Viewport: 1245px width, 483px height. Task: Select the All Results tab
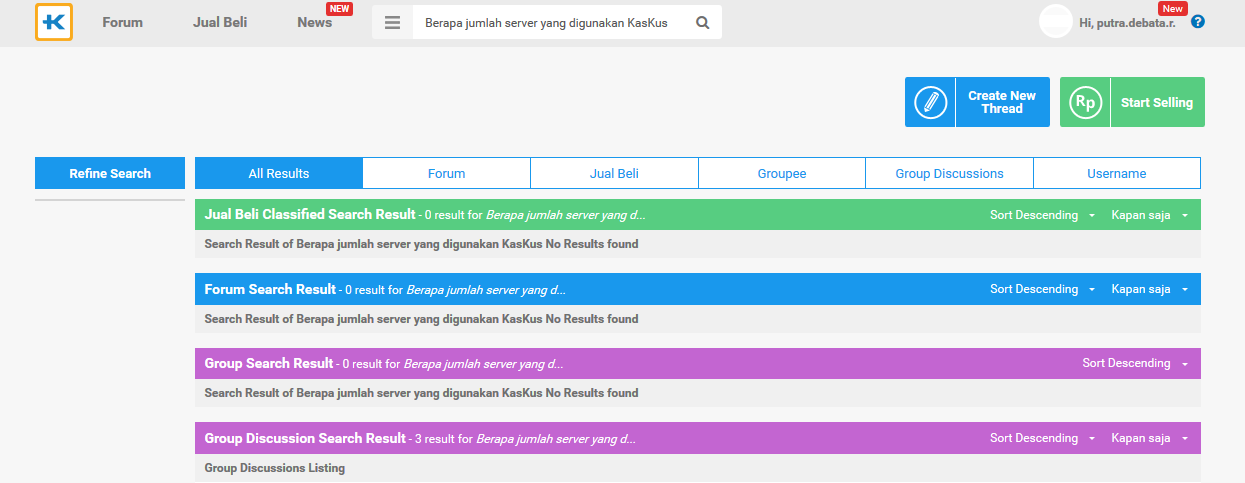coord(279,173)
